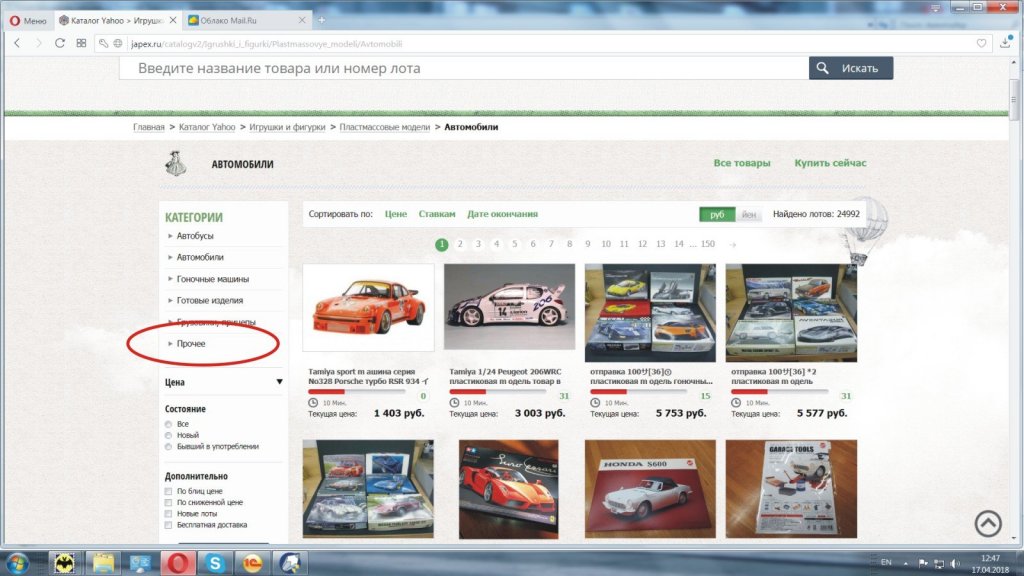Viewport: 1024px width, 576px height.
Task: Check the 'Новые лоты' filter
Action: [x=169, y=514]
